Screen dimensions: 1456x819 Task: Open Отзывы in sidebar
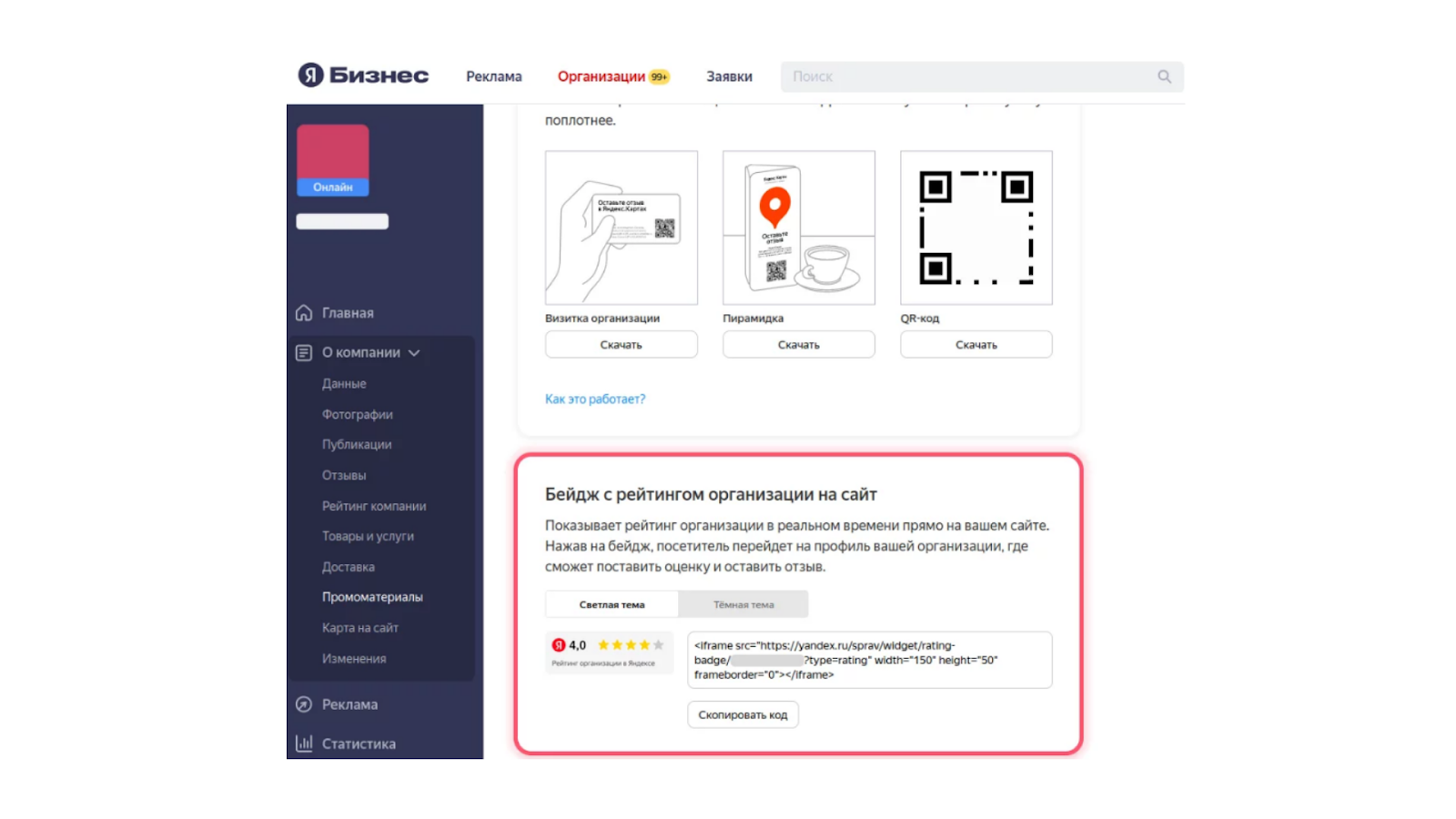pyautogui.click(x=344, y=476)
